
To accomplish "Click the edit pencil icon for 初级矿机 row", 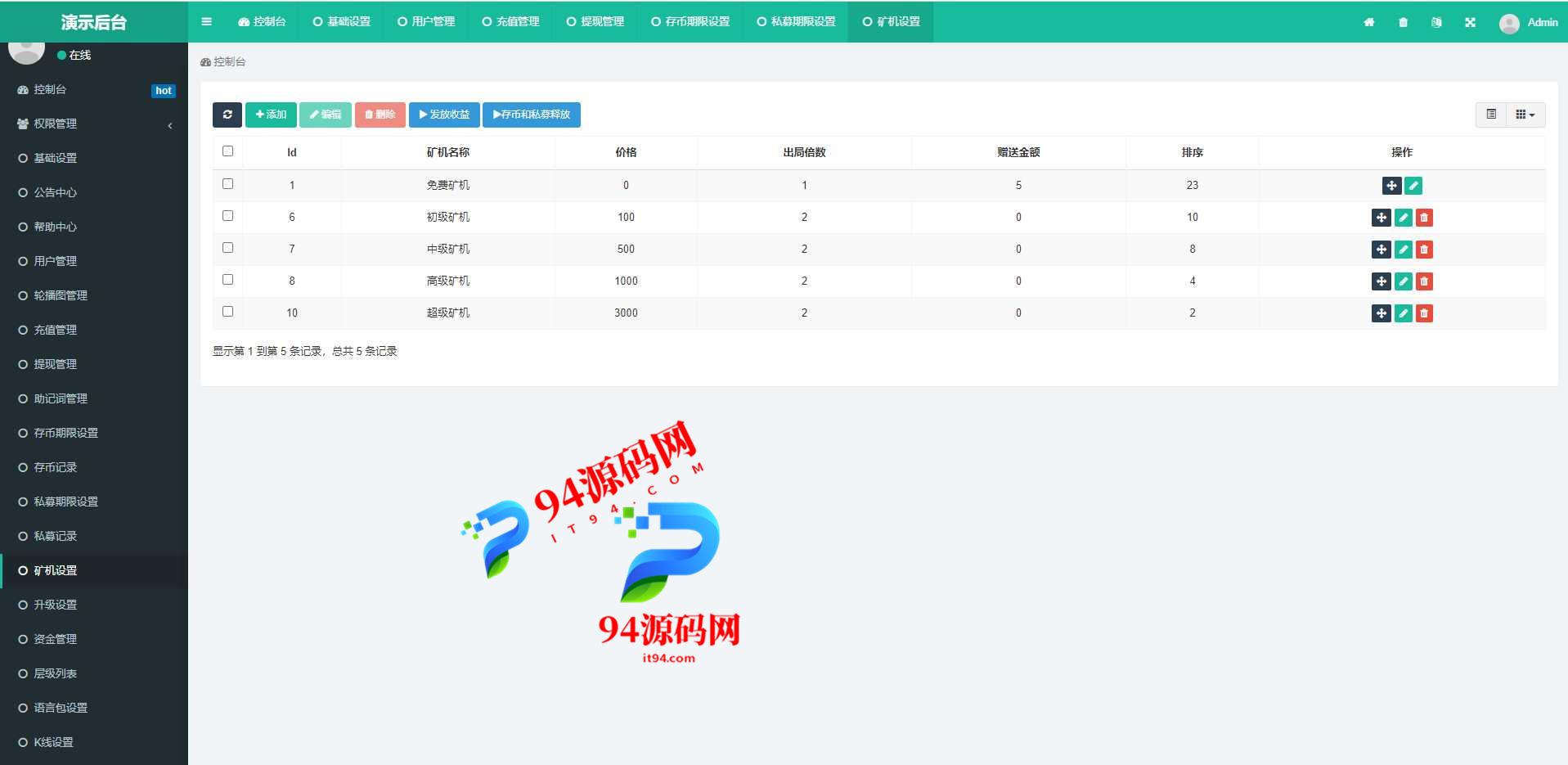I will pos(1403,218).
